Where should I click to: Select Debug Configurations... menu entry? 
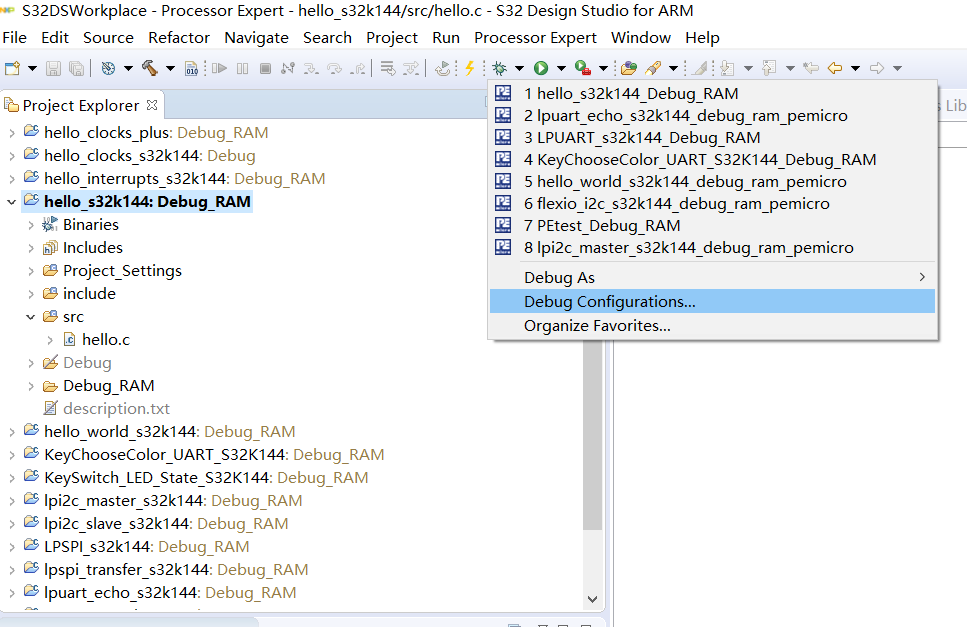click(x=609, y=301)
